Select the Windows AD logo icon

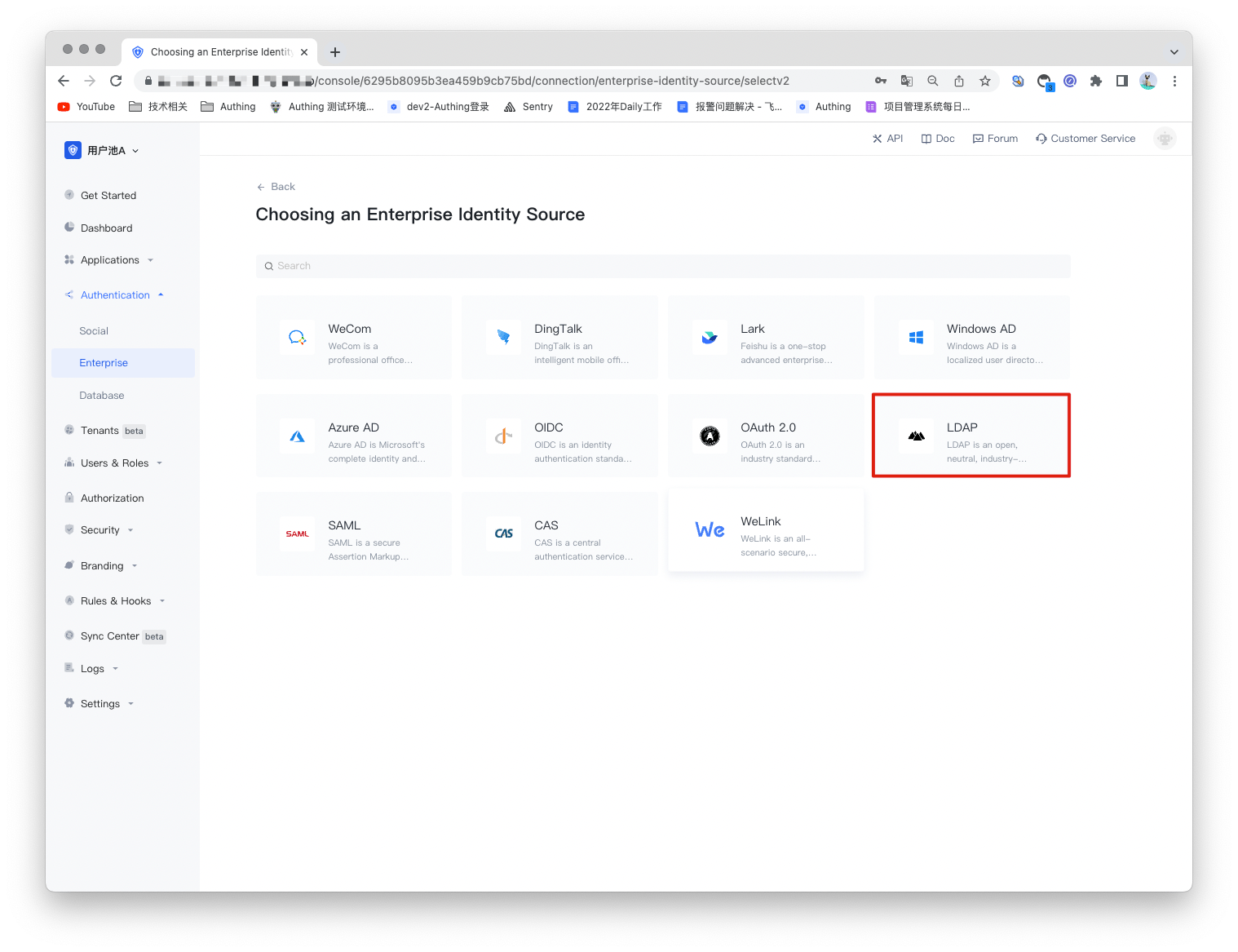pos(916,337)
